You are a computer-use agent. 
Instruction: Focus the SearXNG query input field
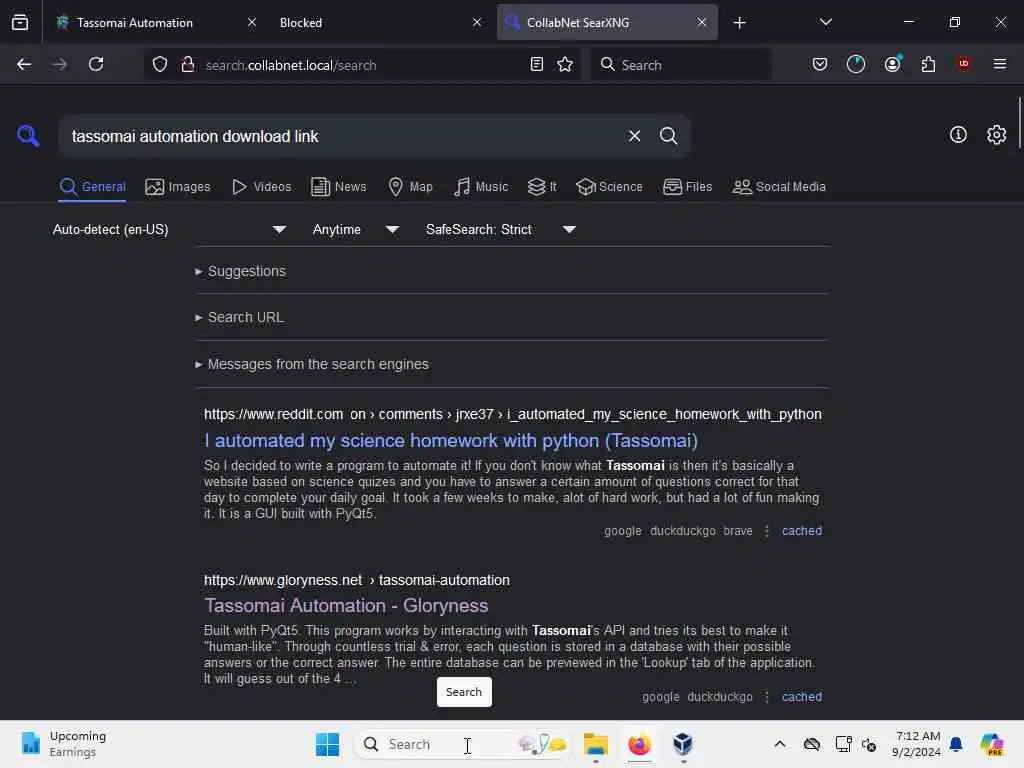click(340, 136)
